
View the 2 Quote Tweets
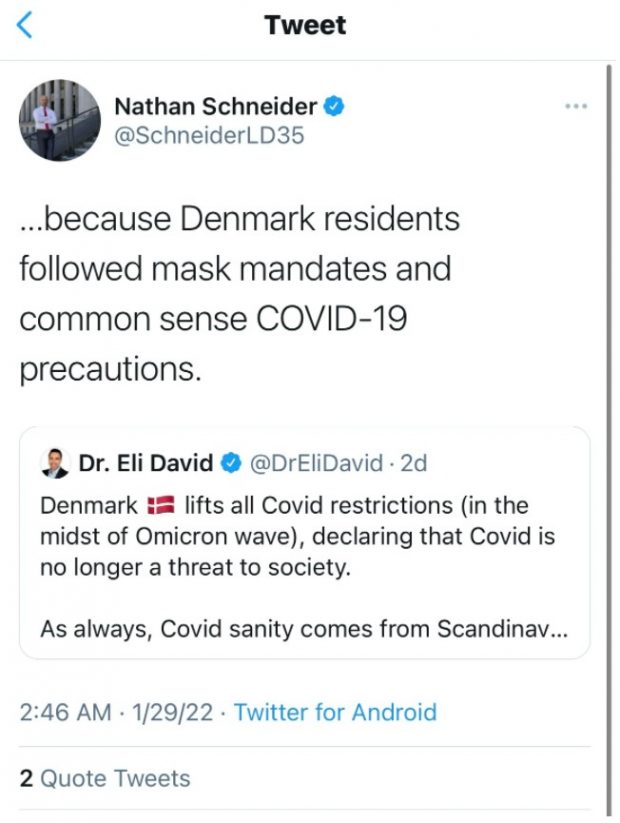[x=105, y=778]
